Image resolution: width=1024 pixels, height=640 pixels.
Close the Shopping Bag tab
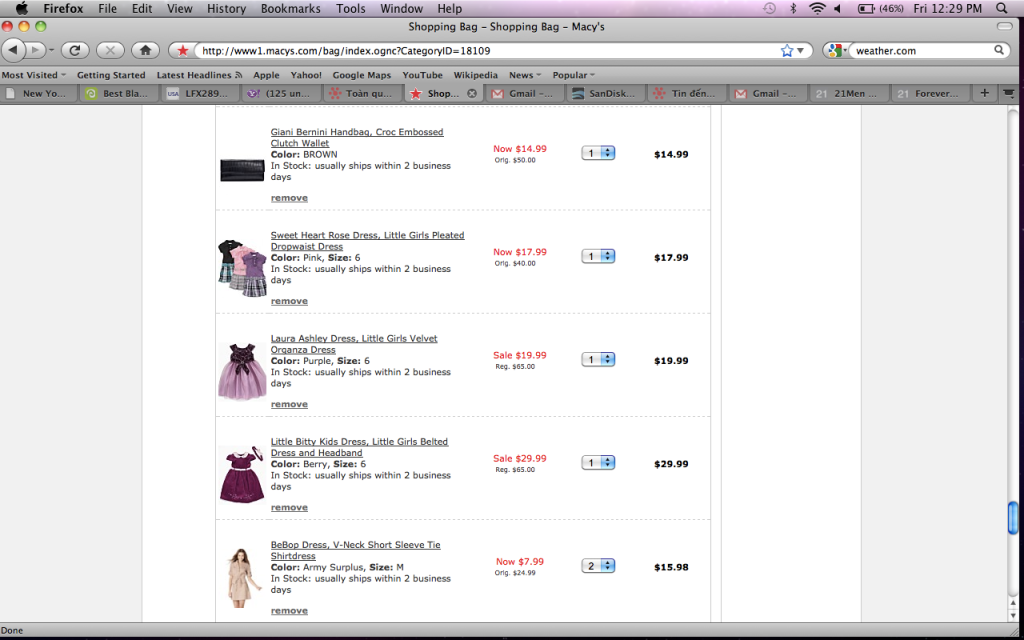[472, 93]
